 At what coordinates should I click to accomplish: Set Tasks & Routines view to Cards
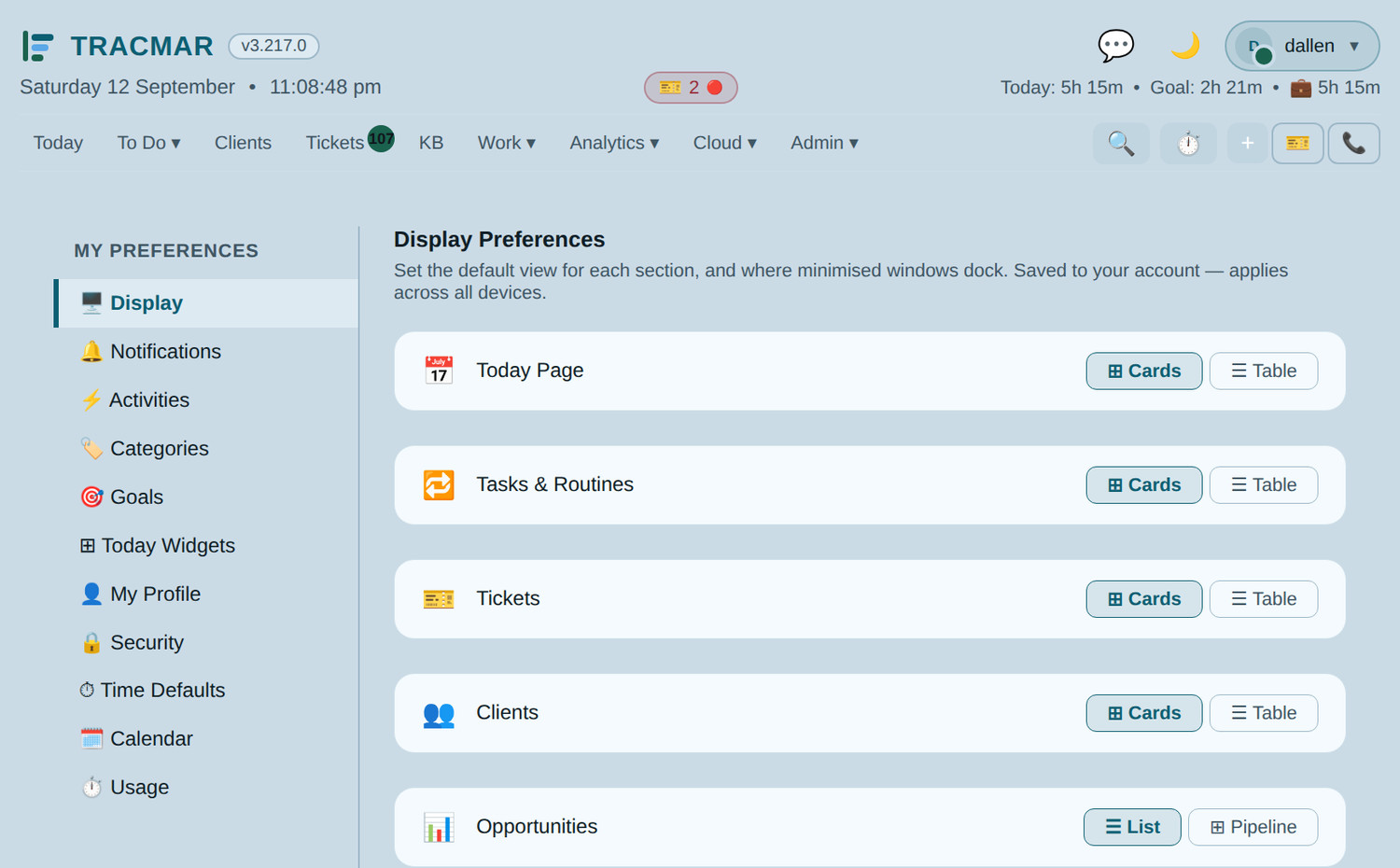tap(1144, 485)
